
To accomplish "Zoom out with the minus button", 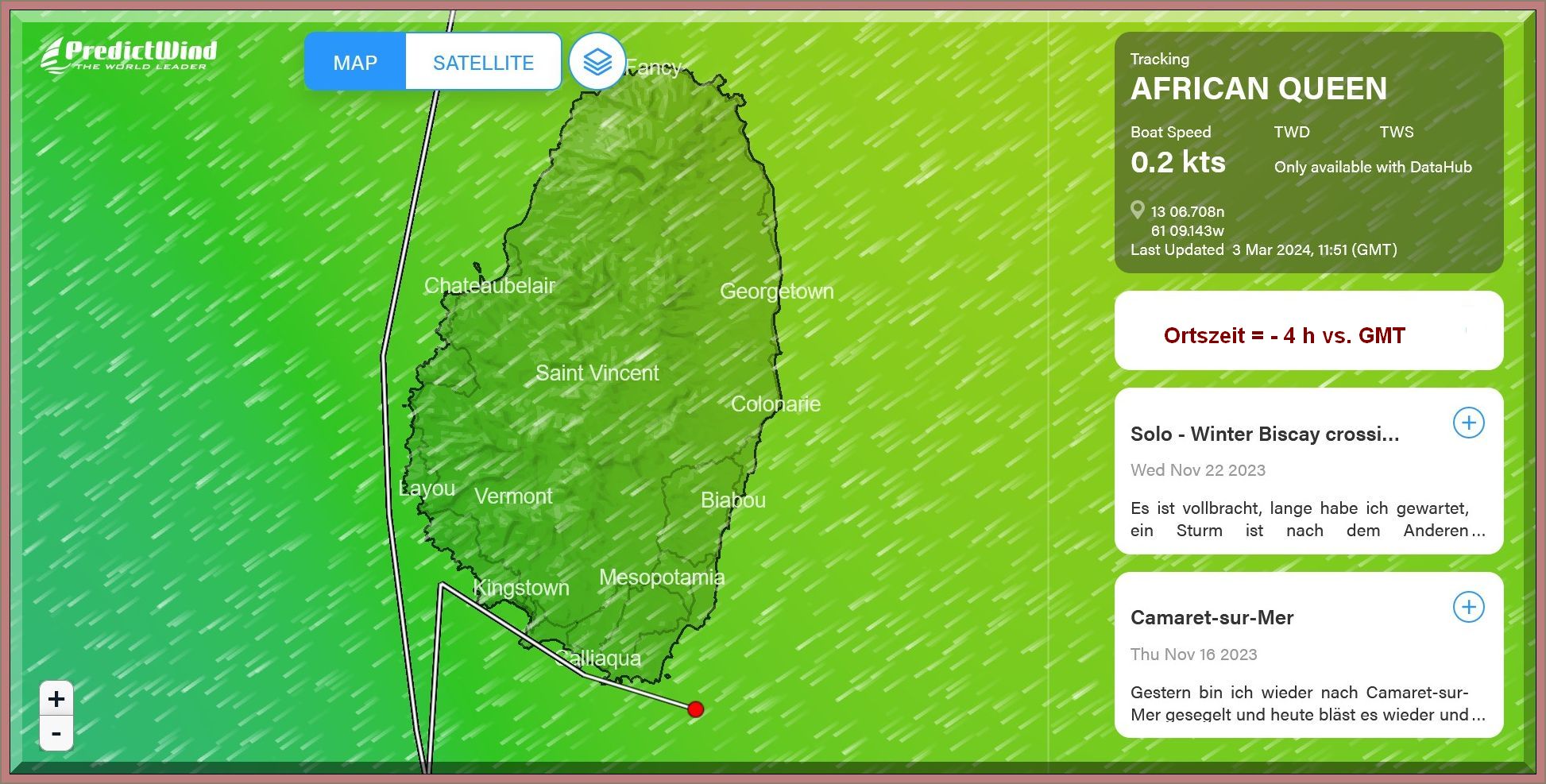I will click(x=56, y=734).
